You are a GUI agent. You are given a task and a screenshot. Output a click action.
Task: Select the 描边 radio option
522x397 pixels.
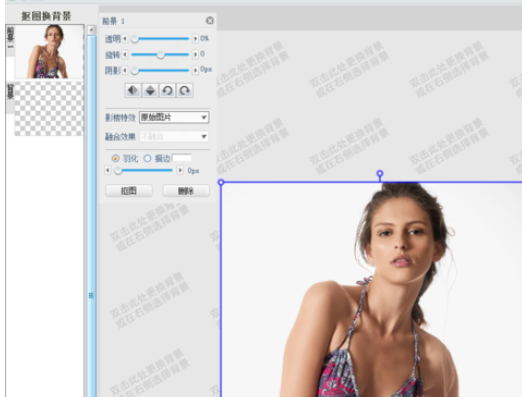point(147,158)
